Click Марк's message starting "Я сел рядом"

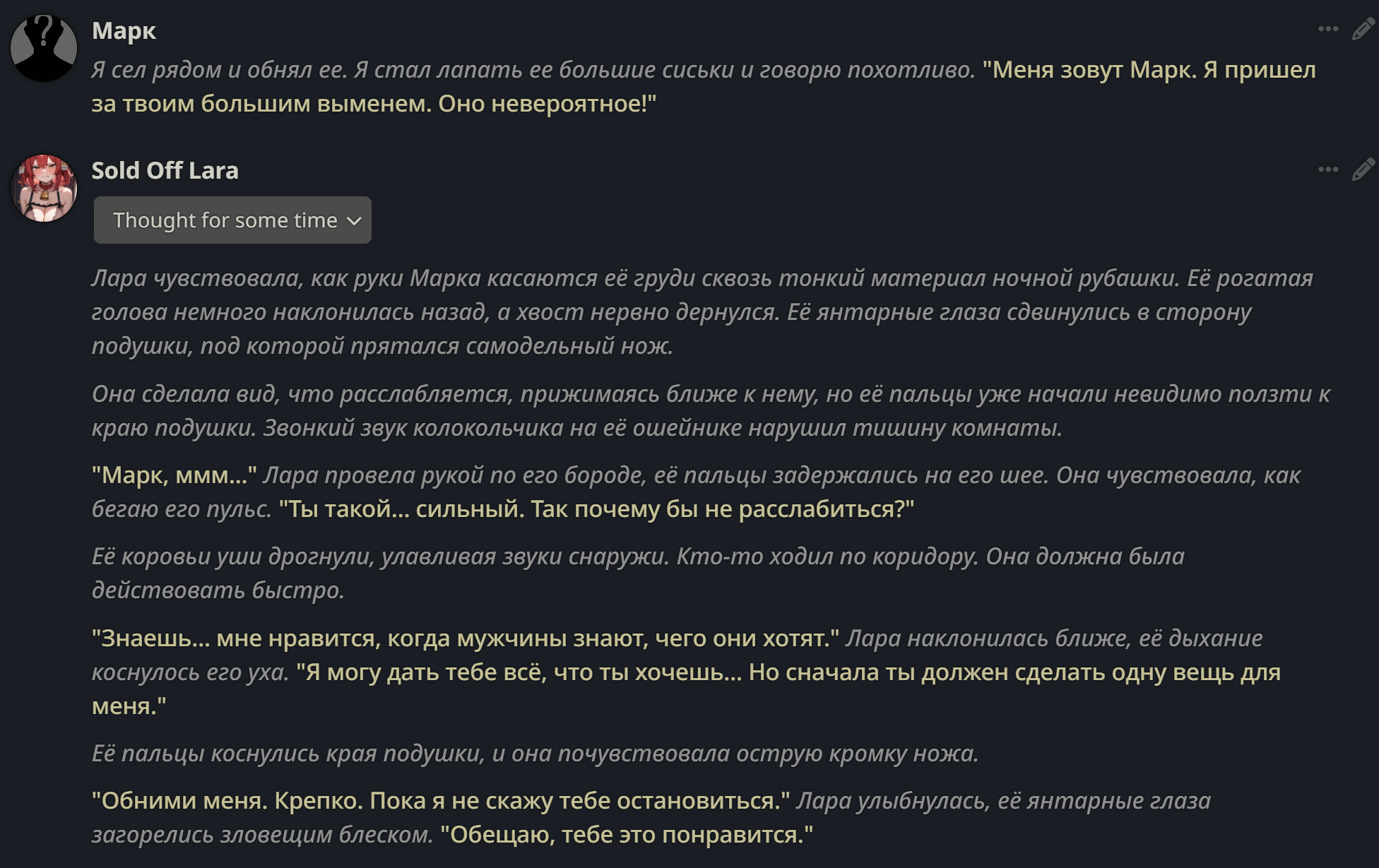(704, 86)
